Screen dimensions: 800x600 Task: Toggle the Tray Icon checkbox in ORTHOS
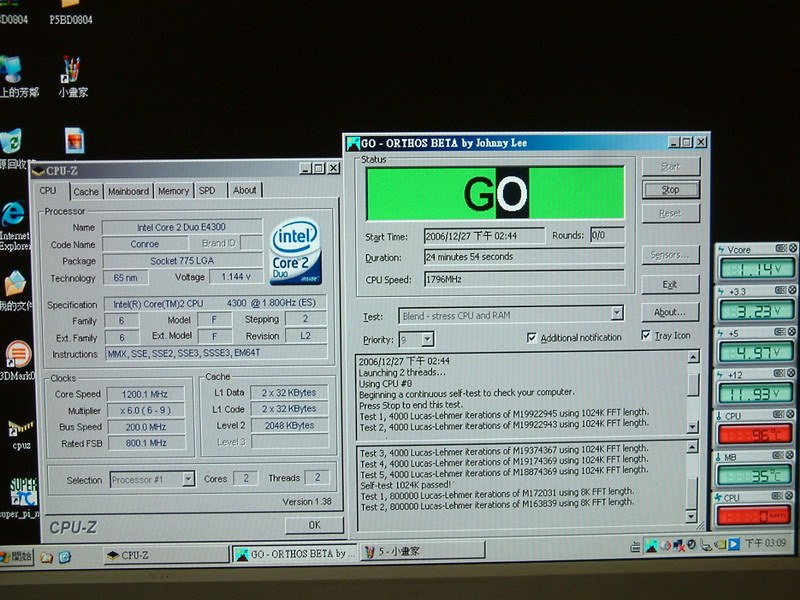646,335
